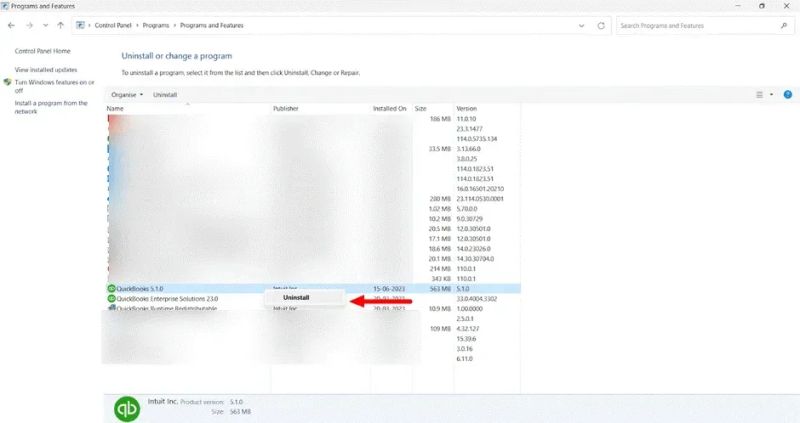The height and width of the screenshot is (423, 800).
Task: Change the view layout icon
Action: coord(759,95)
